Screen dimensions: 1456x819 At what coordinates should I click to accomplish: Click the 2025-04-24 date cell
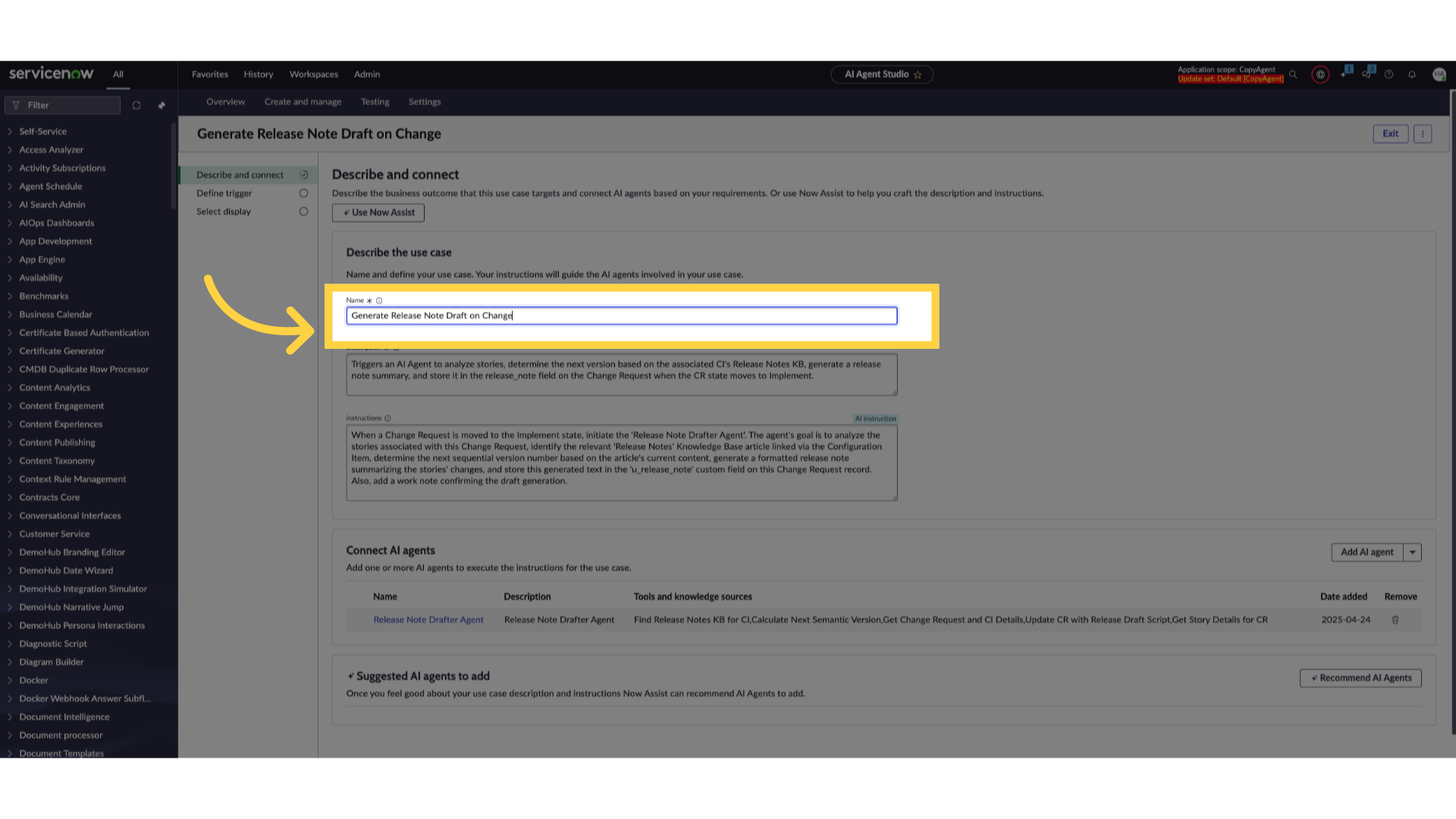click(1346, 620)
